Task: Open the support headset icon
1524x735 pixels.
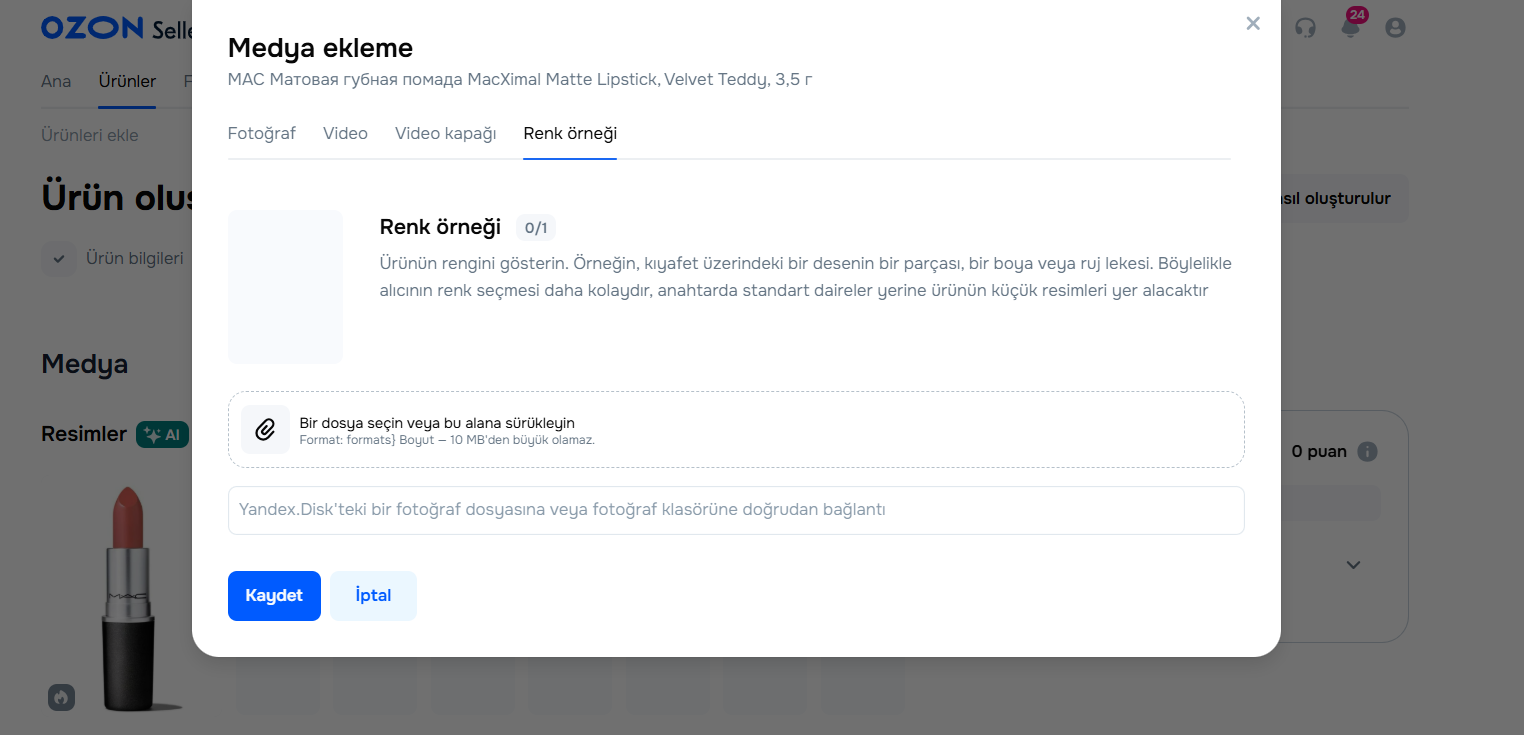Action: (x=1305, y=28)
